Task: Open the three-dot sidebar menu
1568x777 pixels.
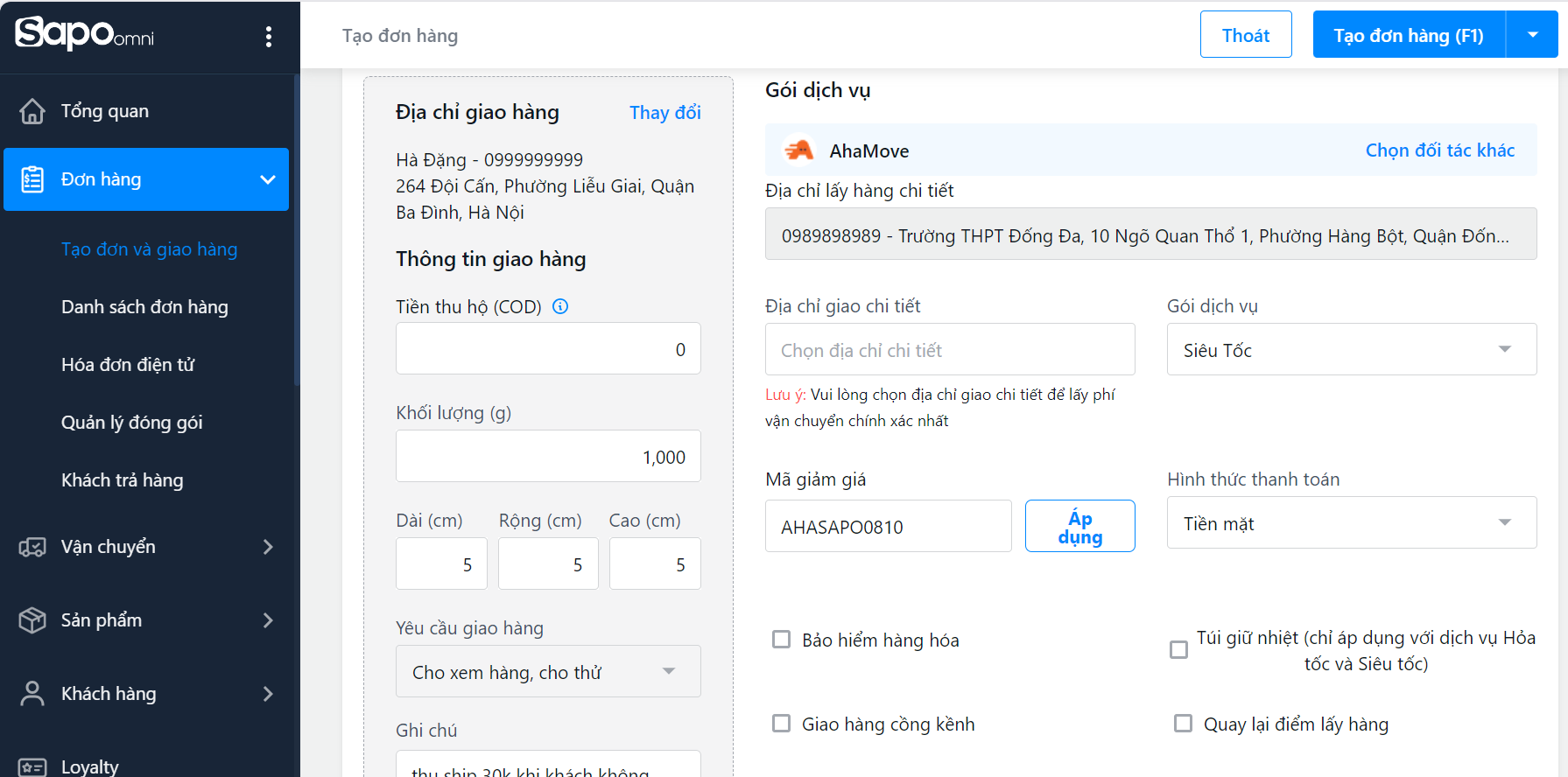Action: pyautogui.click(x=269, y=36)
